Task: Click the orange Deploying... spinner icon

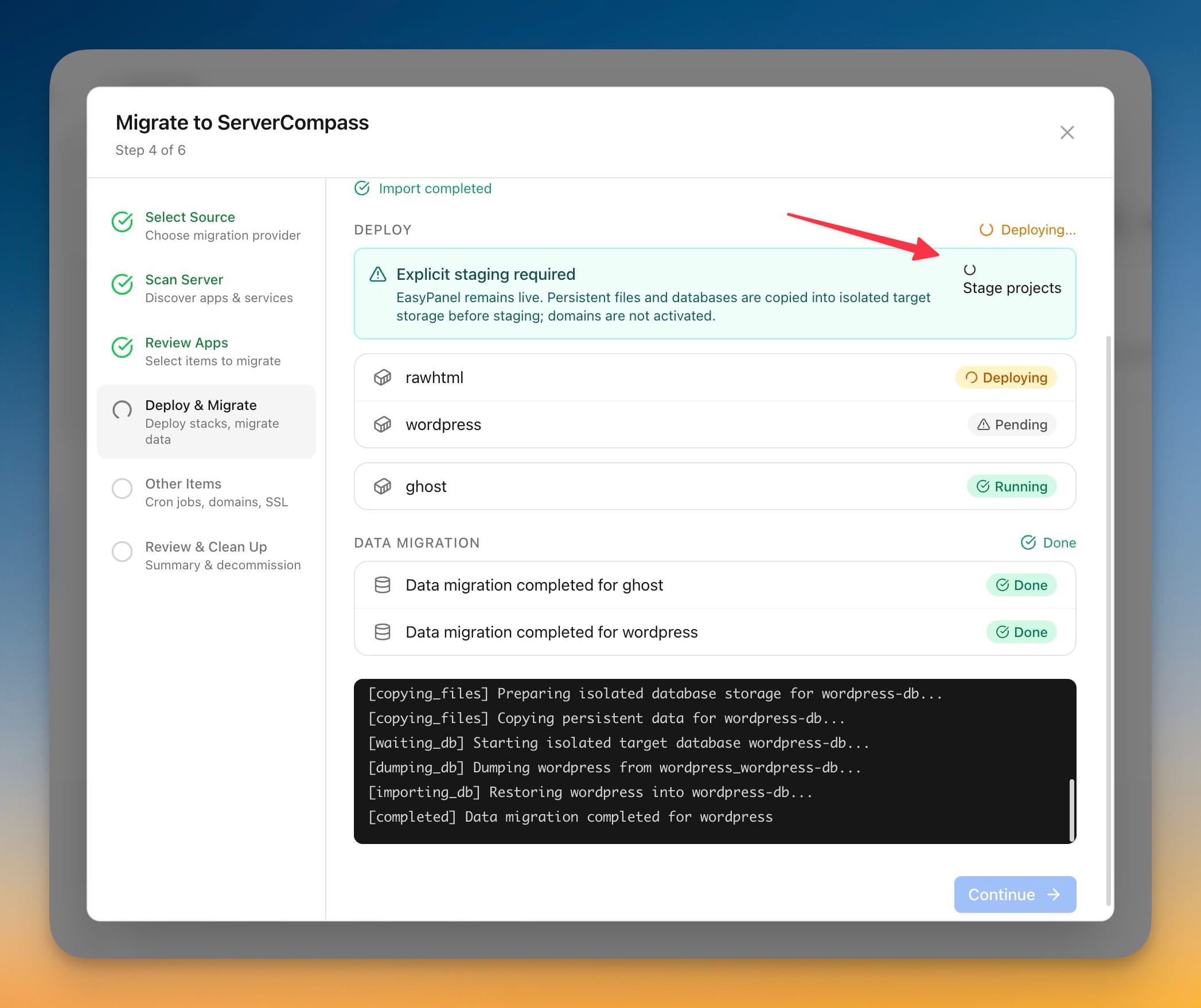Action: [x=986, y=230]
